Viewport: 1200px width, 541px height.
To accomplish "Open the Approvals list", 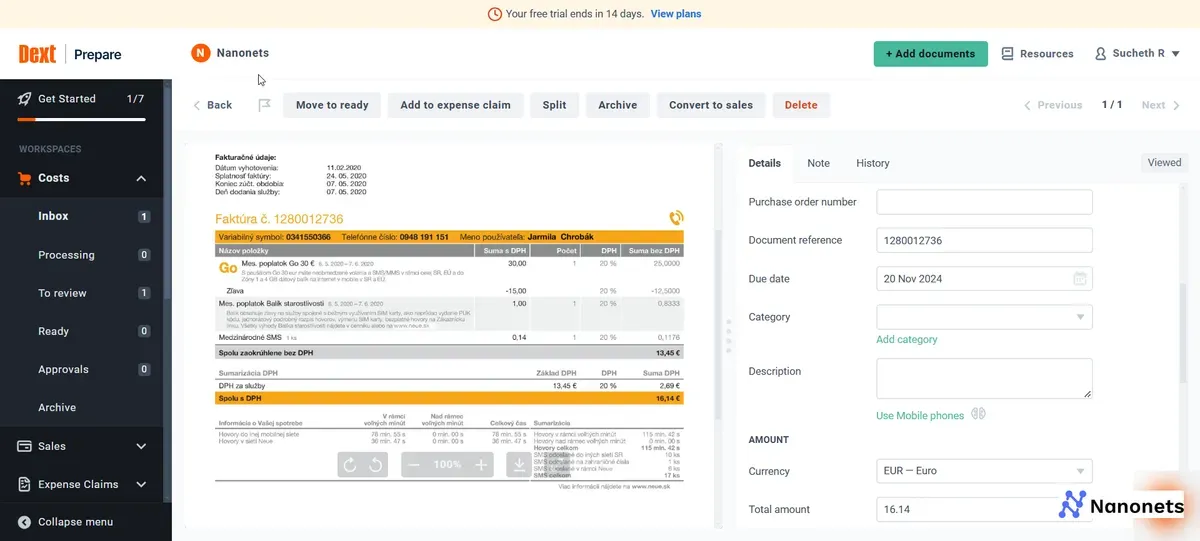I will click(81, 369).
